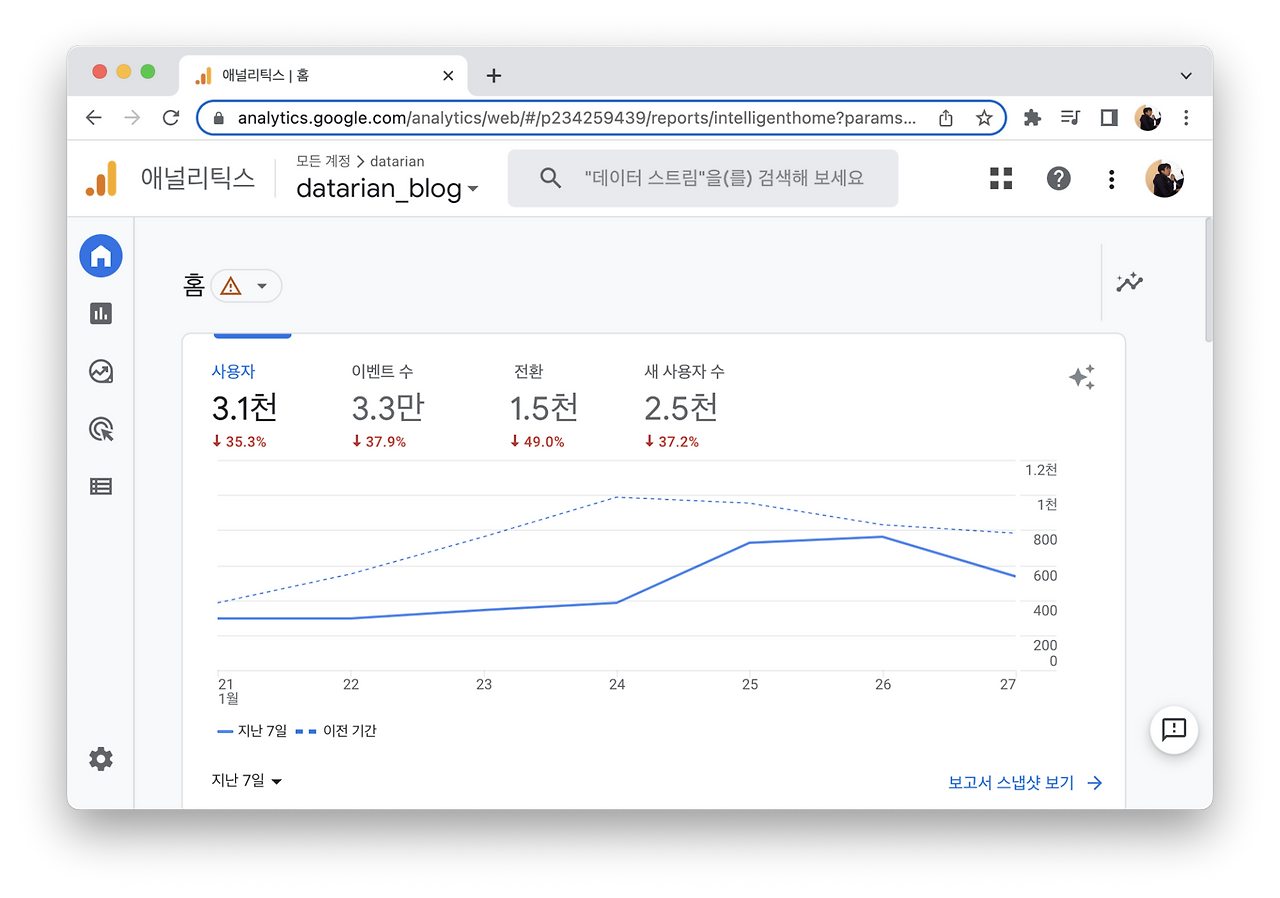Click the Analytics account avatar
This screenshot has height=898, width=1280.
pos(1164,178)
